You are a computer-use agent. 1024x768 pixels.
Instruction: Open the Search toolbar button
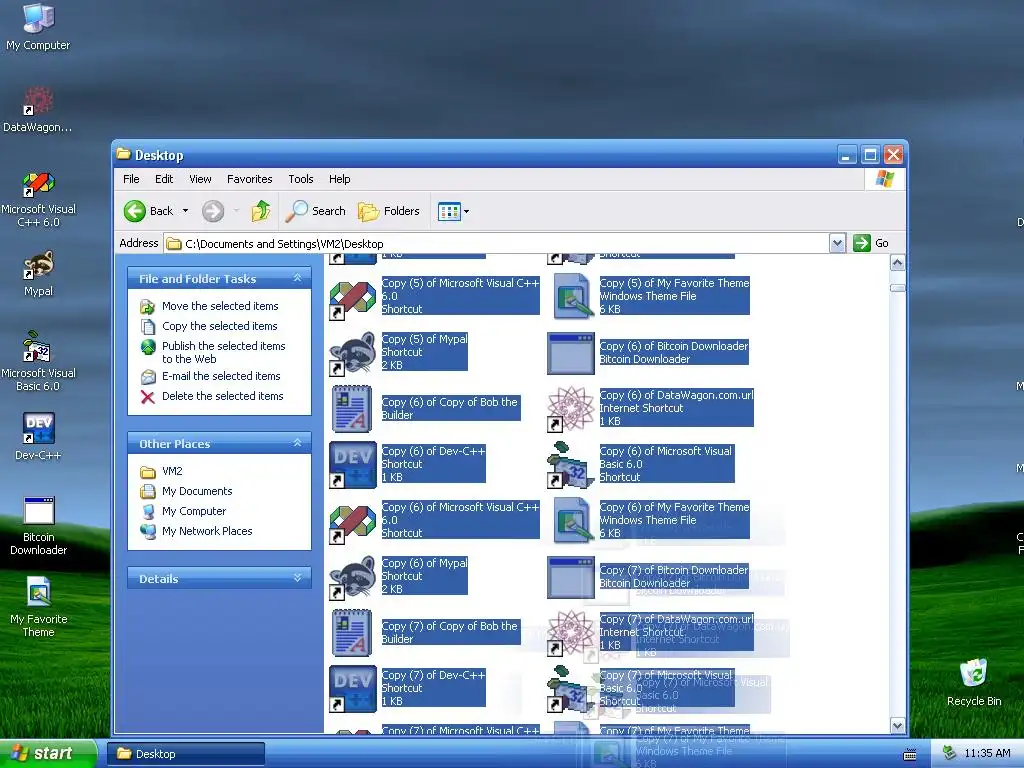coord(316,211)
